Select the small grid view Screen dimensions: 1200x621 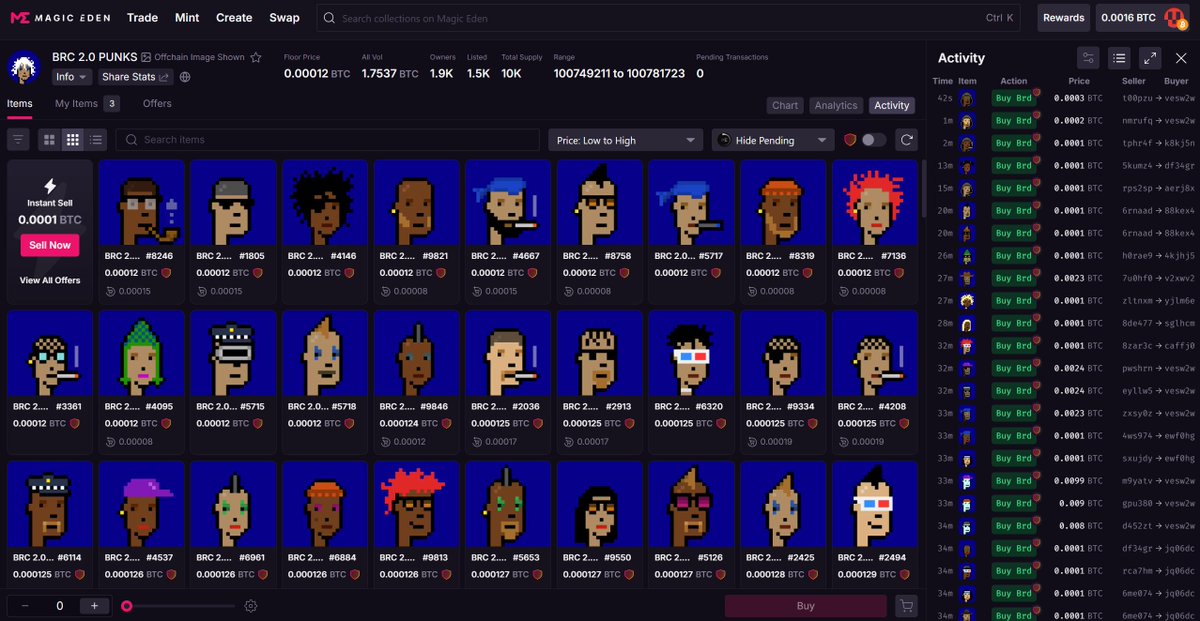click(73, 140)
